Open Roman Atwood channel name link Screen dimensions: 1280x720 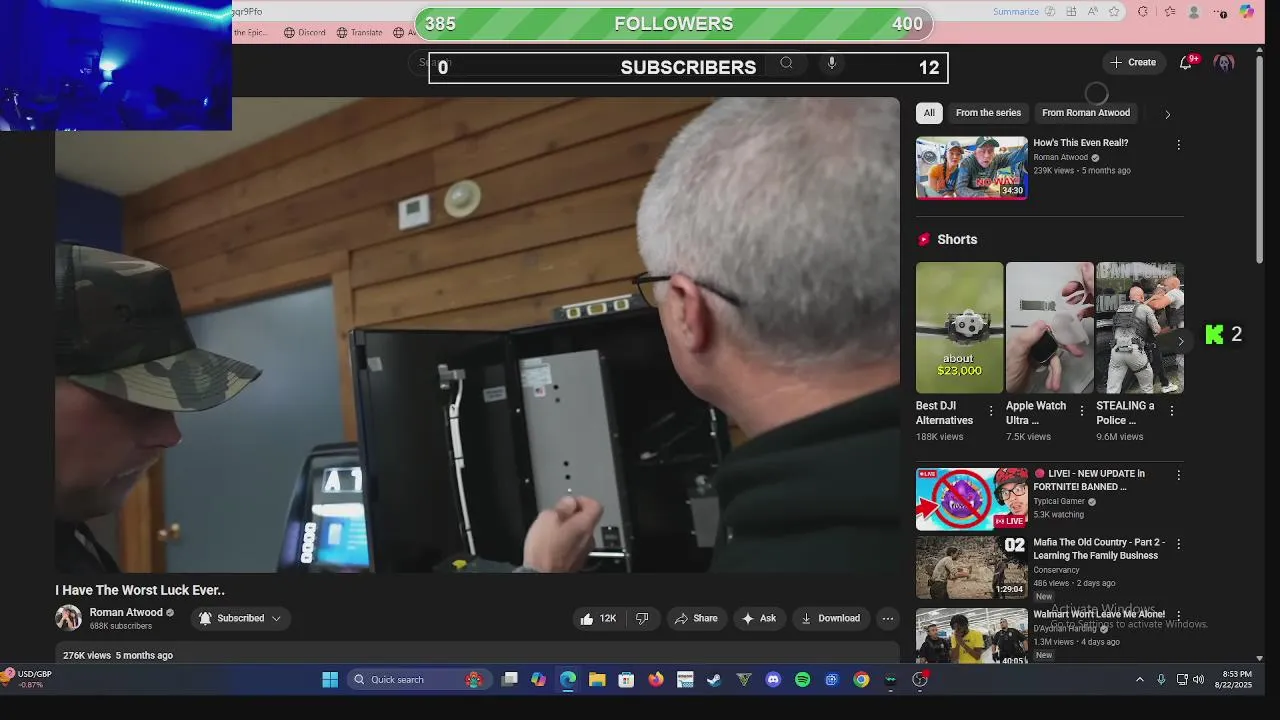click(x=126, y=612)
